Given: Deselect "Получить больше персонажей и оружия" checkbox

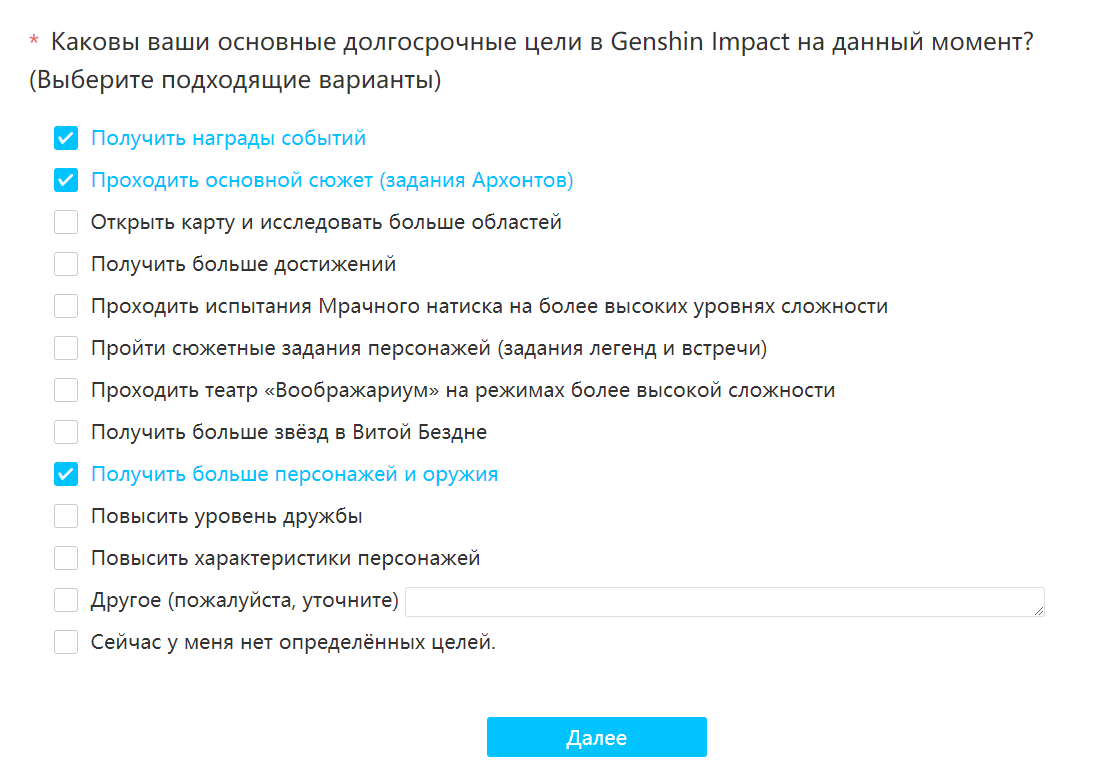Looking at the screenshot, I should pyautogui.click(x=66, y=474).
